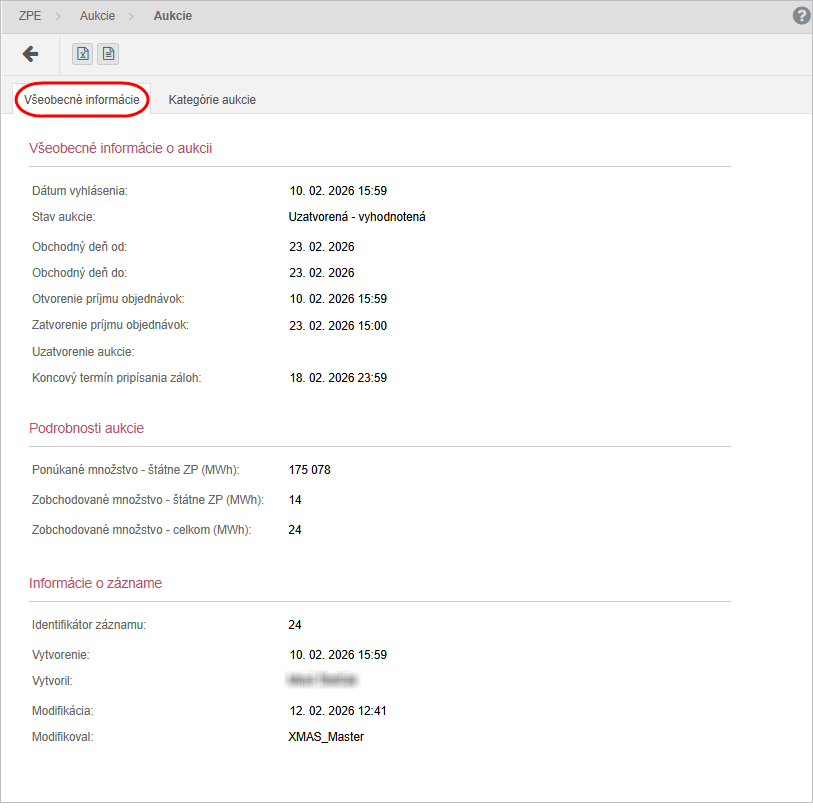Screen dimensions: 813x808
Task: Select the Všeobecné informácie tab
Action: point(82,100)
